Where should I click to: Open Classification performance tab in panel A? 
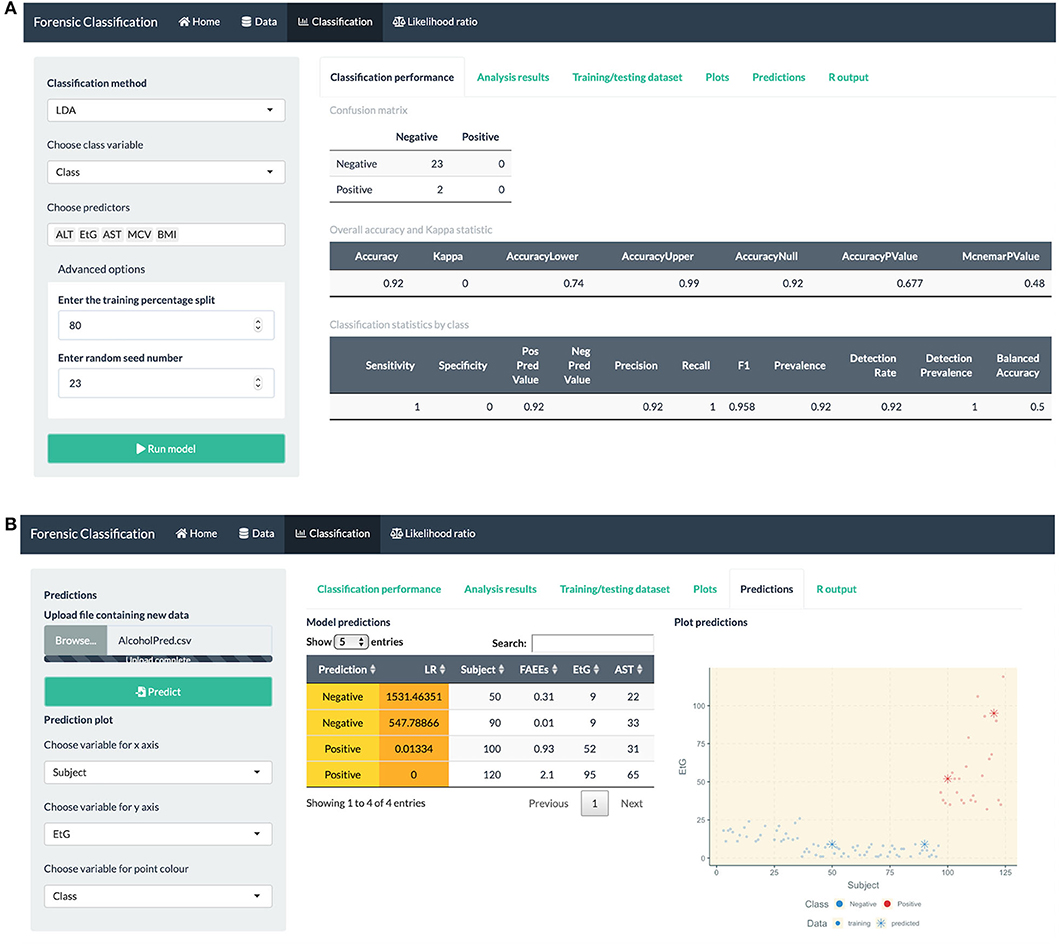click(x=392, y=77)
